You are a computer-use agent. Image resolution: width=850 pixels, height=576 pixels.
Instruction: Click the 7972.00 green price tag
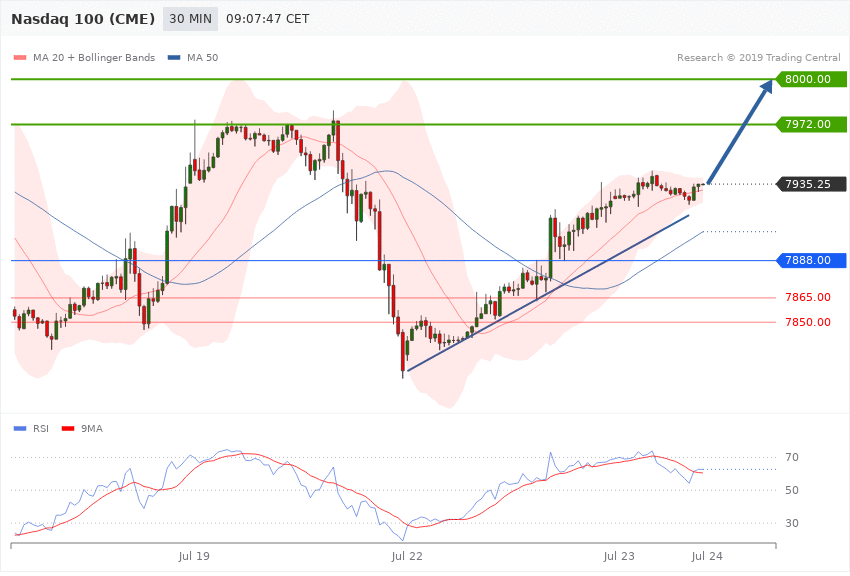coord(811,124)
